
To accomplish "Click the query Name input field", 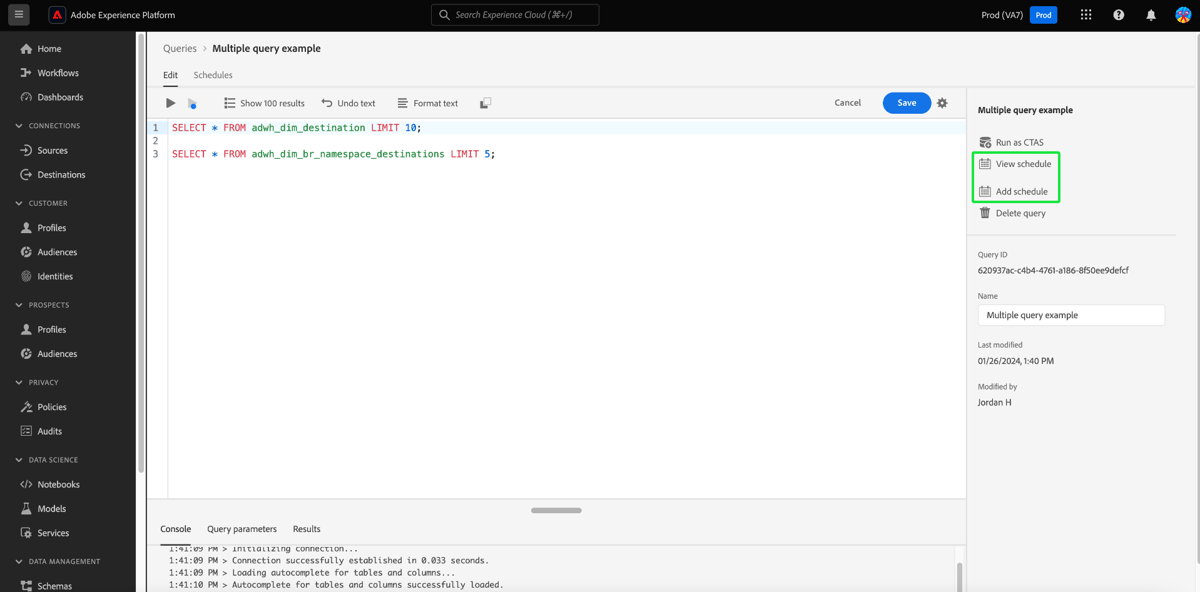I will (x=1070, y=315).
